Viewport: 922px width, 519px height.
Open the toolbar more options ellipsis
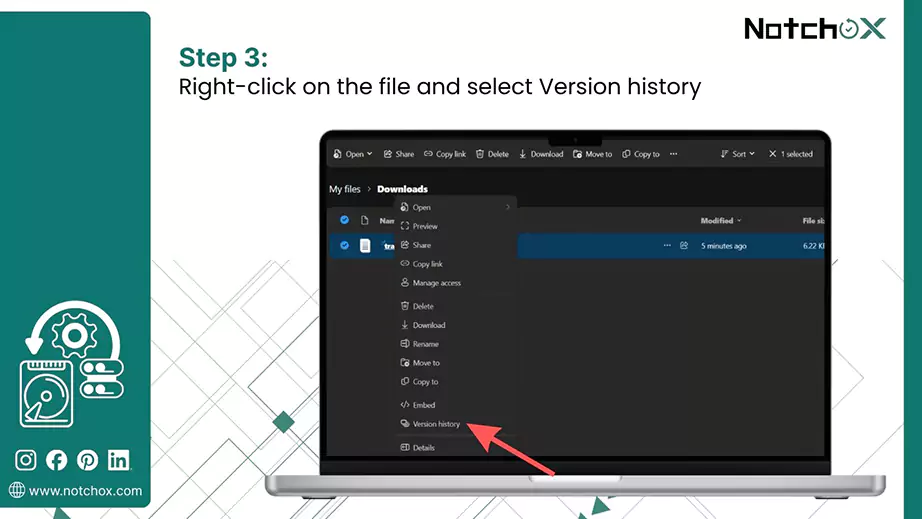(x=673, y=154)
